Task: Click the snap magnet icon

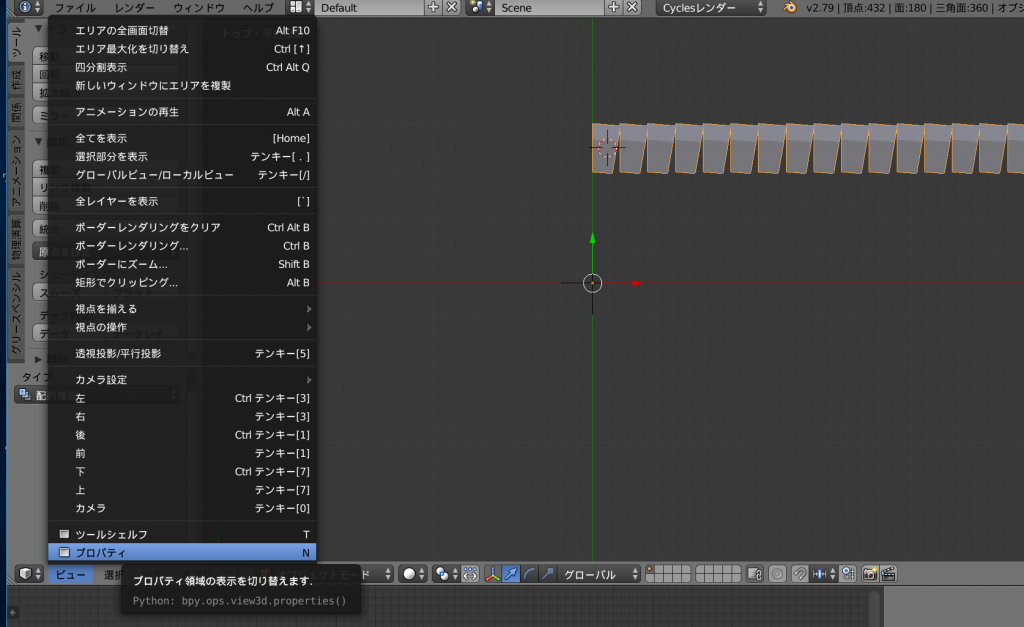Action: click(x=799, y=574)
